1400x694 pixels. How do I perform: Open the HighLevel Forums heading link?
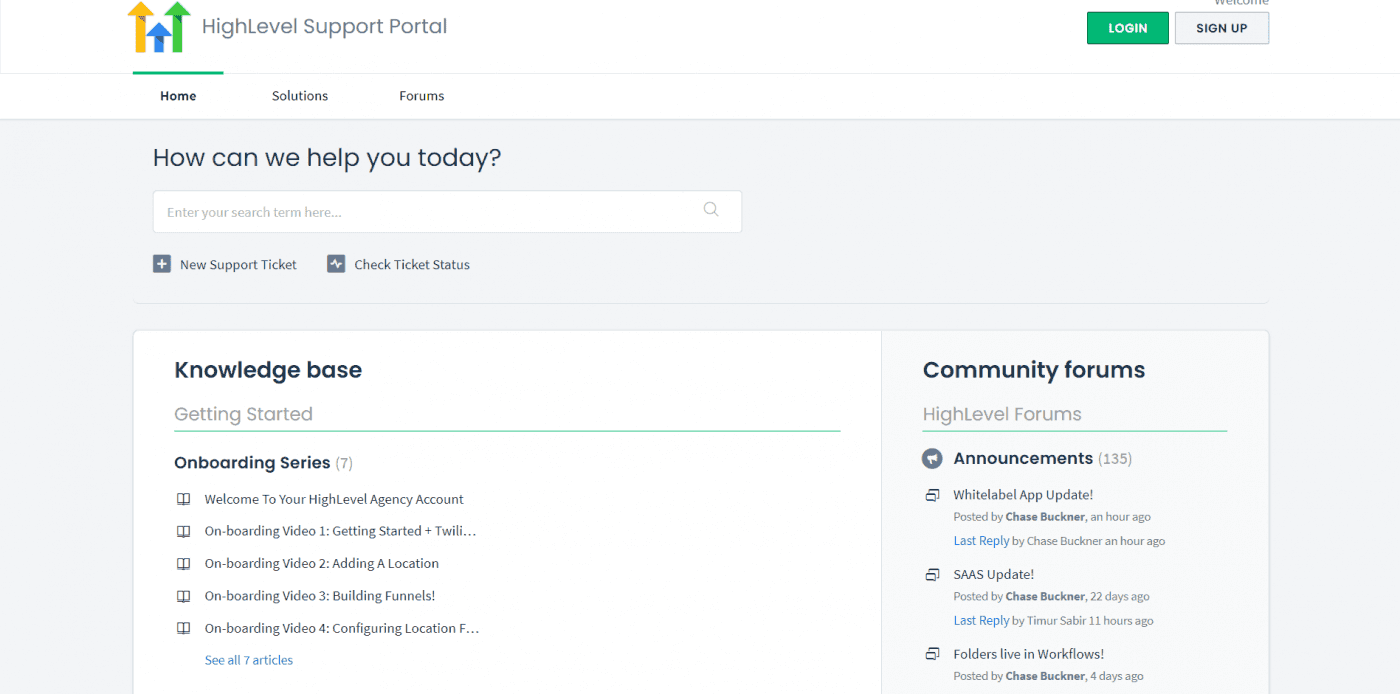click(x=1002, y=414)
